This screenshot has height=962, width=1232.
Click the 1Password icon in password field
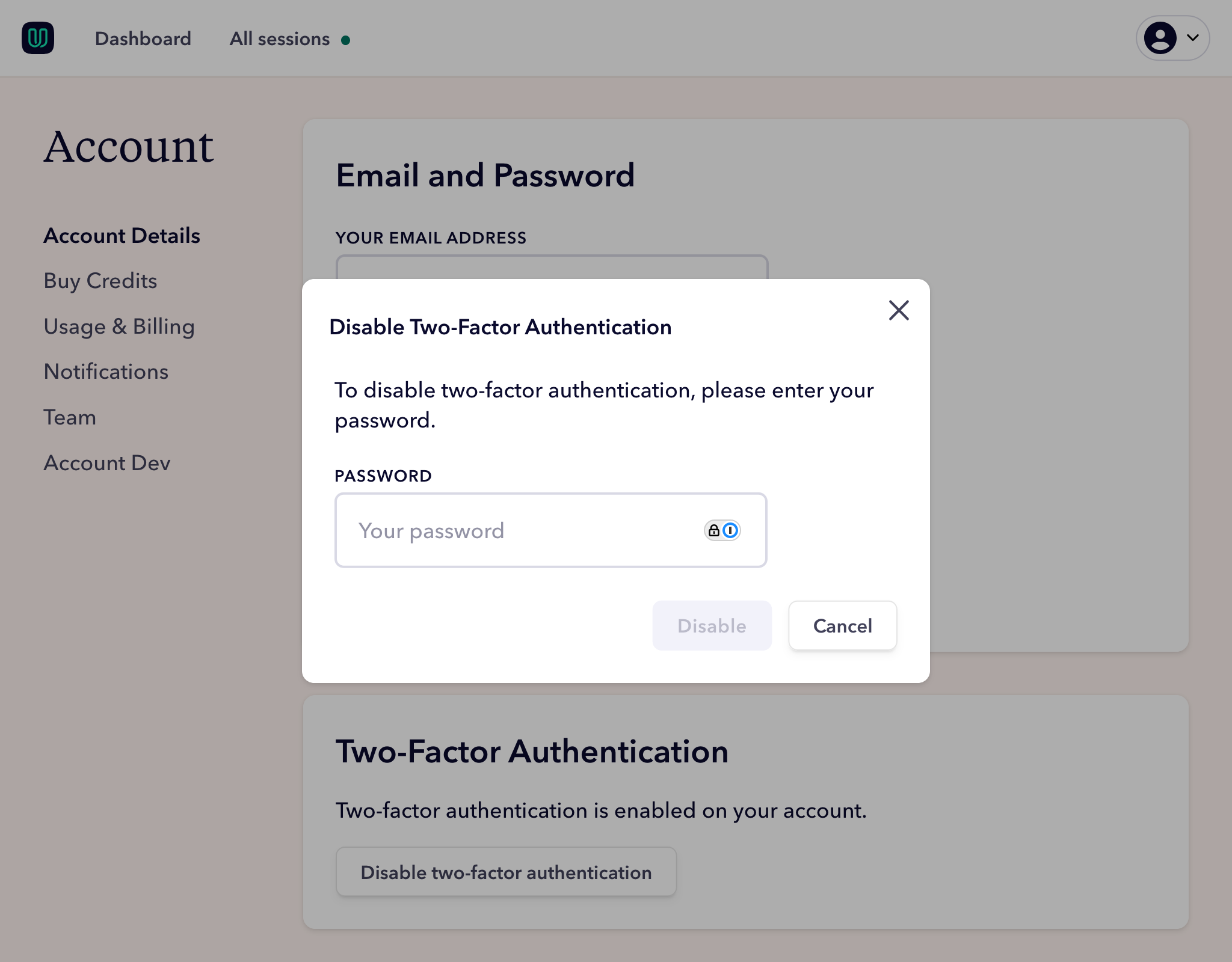pyautogui.click(x=730, y=530)
